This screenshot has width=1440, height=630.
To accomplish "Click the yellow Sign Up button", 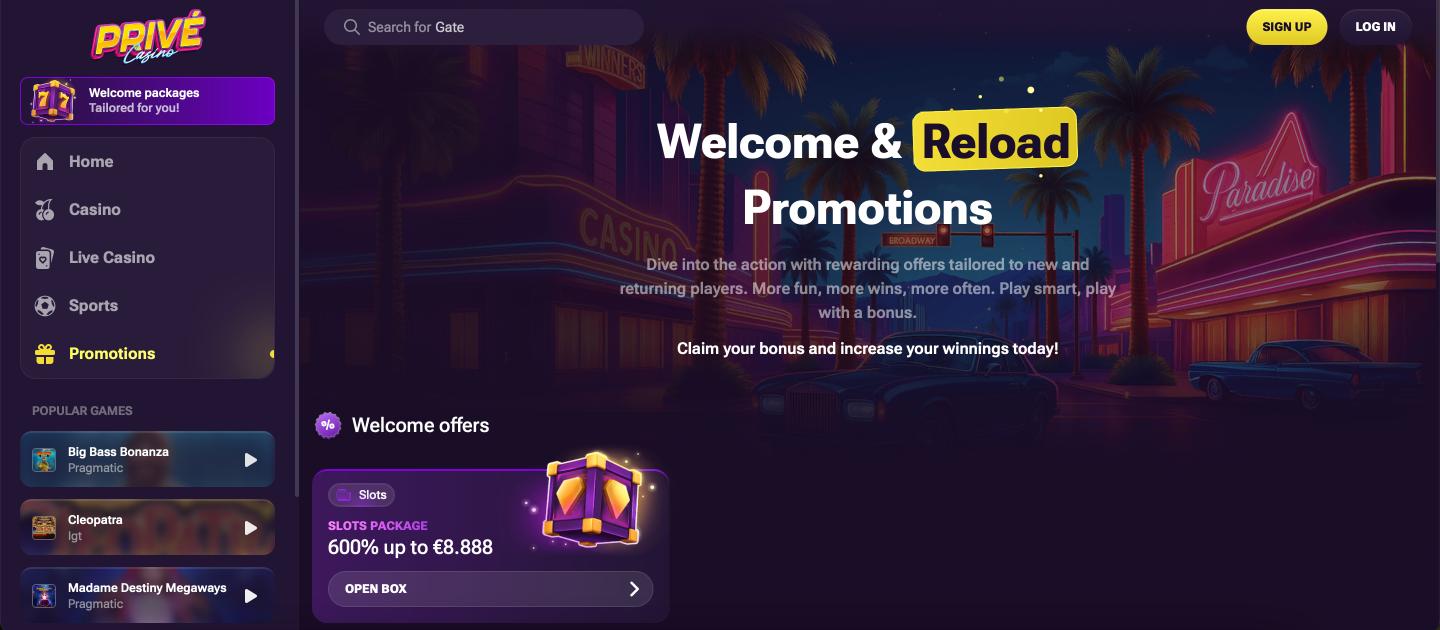I will (x=1286, y=27).
